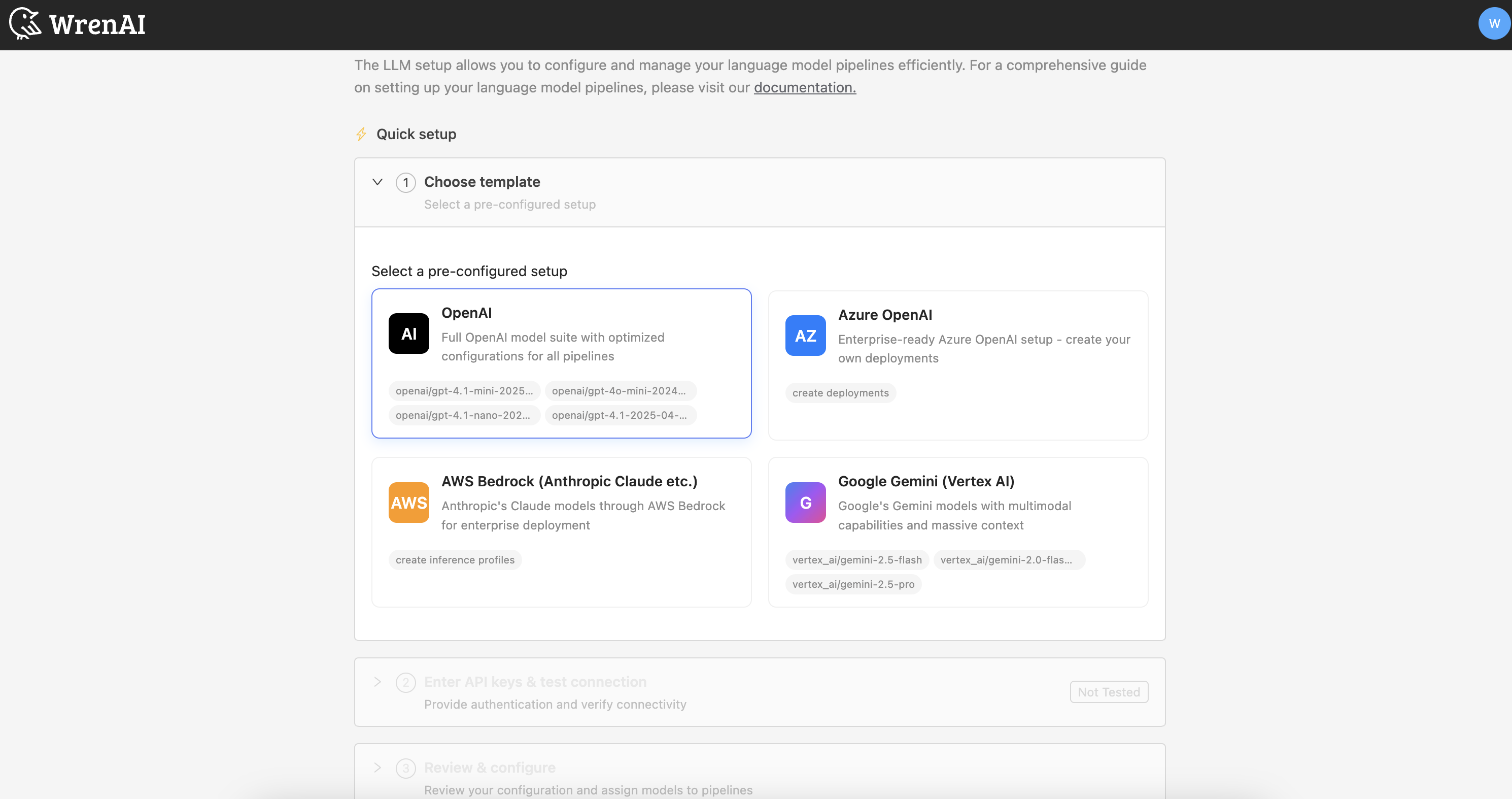Screen dimensions: 1512x799
Task: Click the create inference profiles tag
Action: [455, 559]
